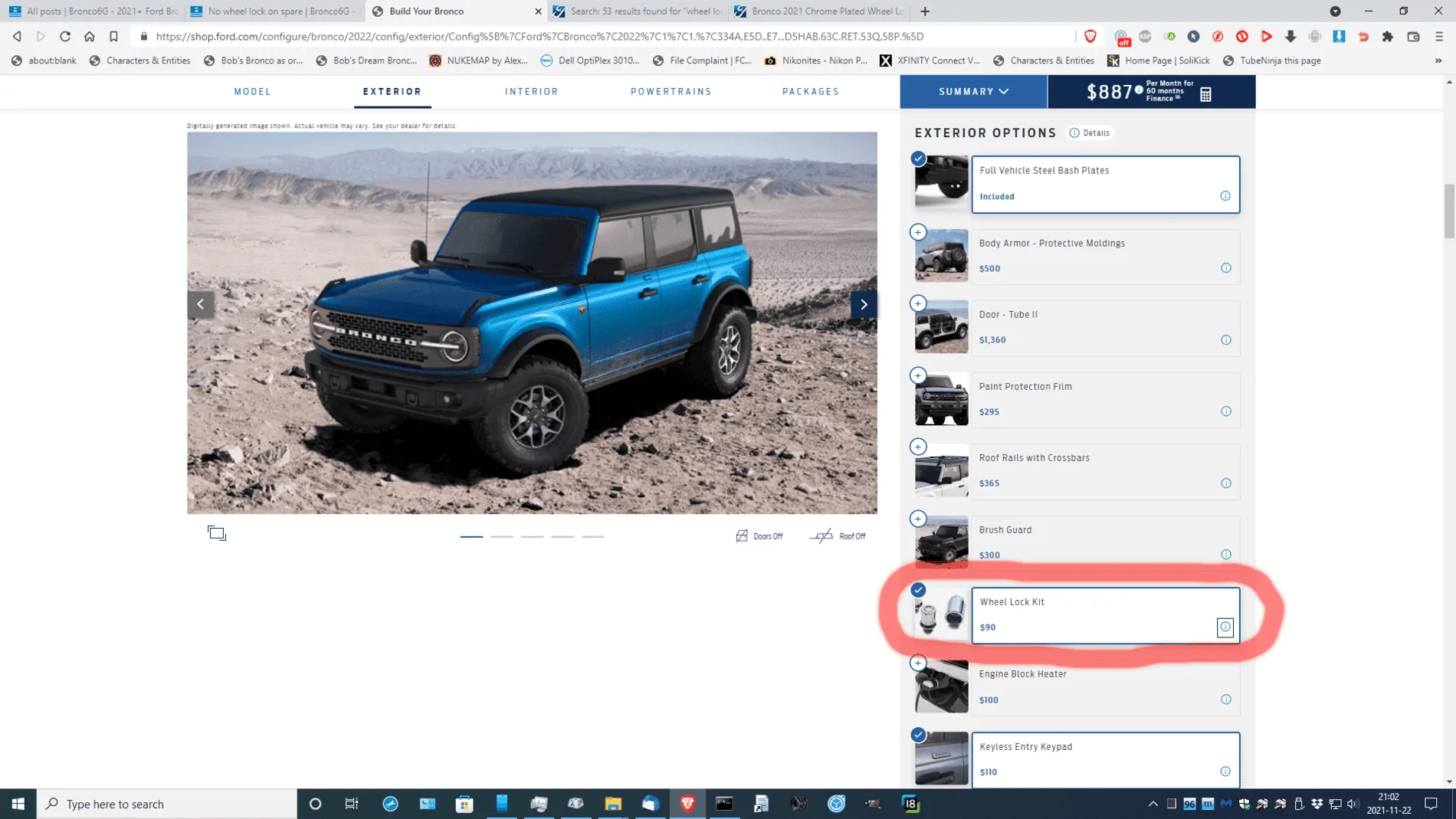This screenshot has height=819, width=1456.
Task: Click Body Armor thumbnail image
Action: 941,256
